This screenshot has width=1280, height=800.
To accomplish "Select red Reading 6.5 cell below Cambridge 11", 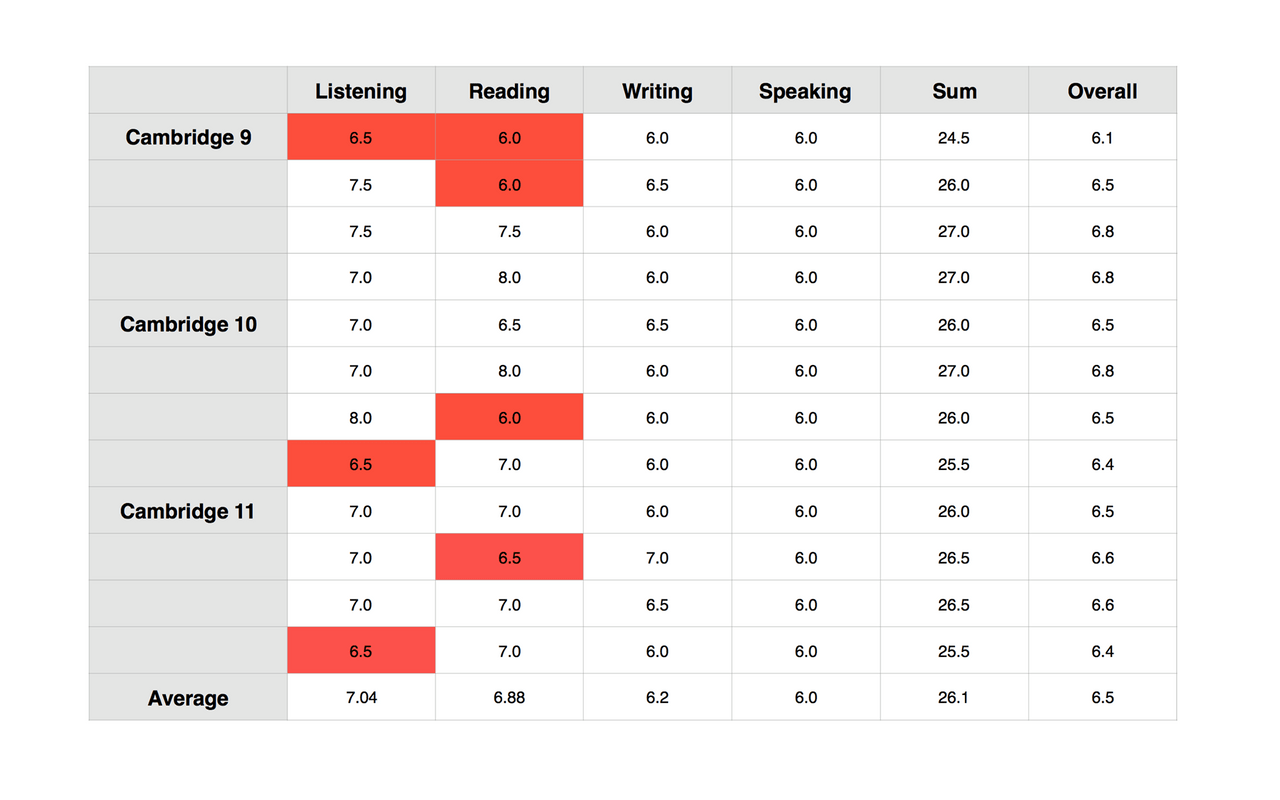I will click(509, 558).
